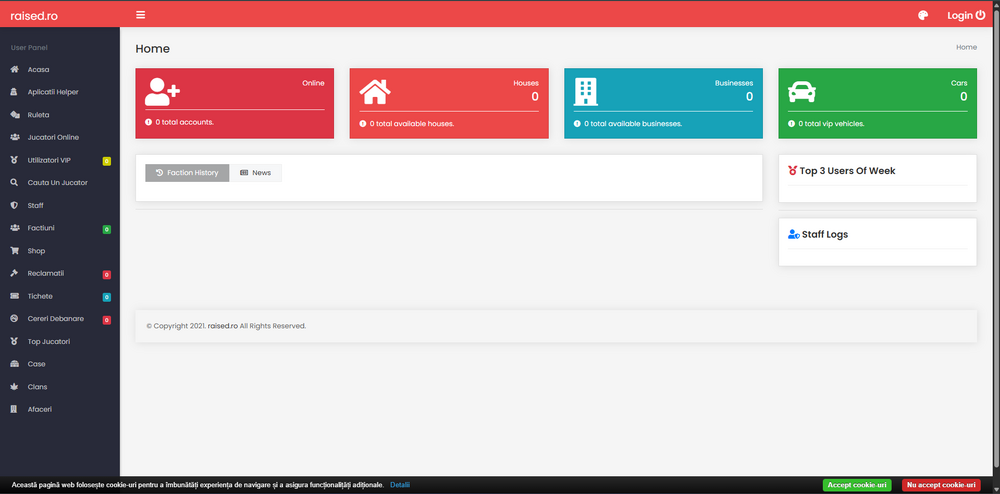This screenshot has width=1000, height=494.
Task: Open the theme color palette icon
Action: pyautogui.click(x=923, y=15)
